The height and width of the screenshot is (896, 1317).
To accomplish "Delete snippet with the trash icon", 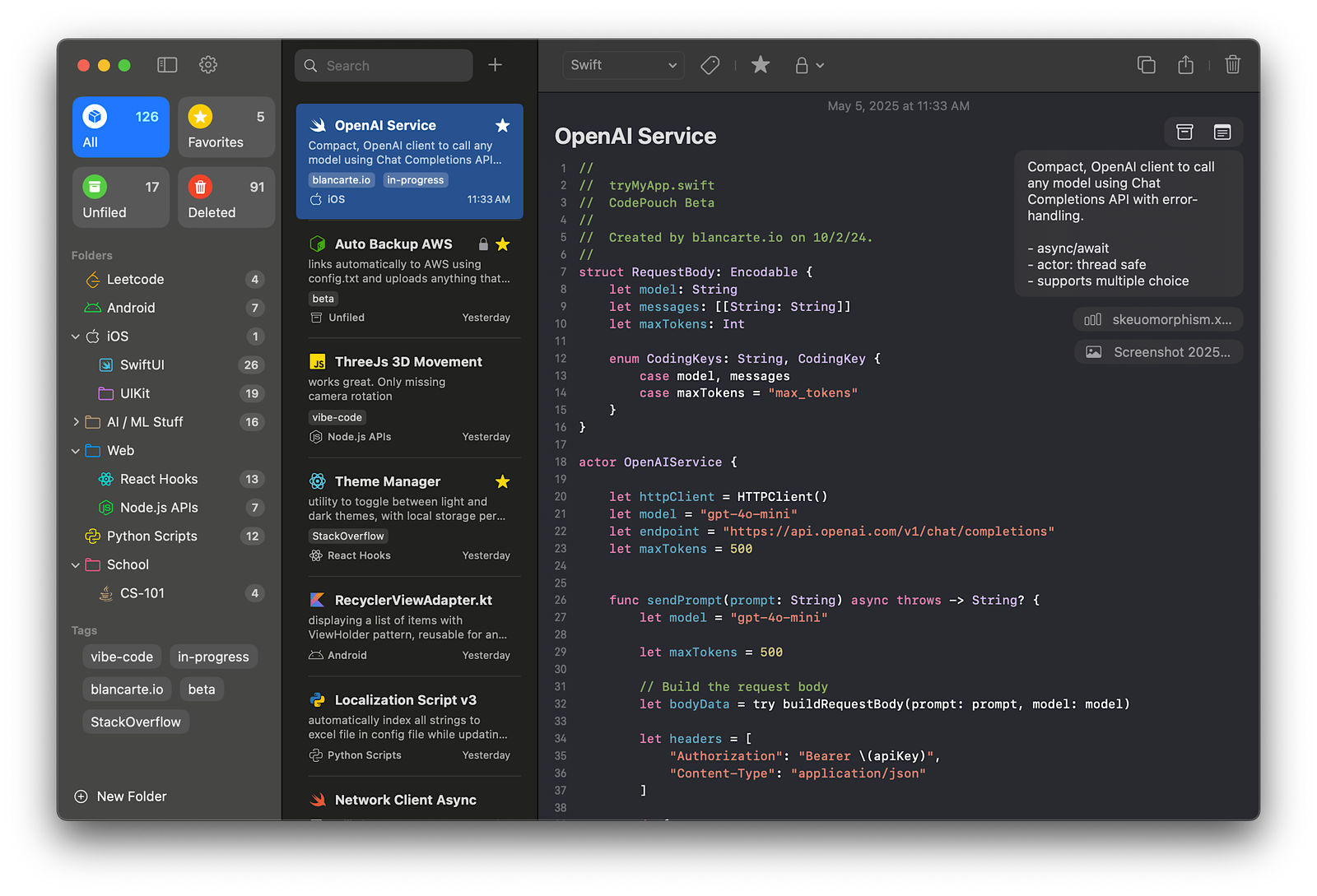I will click(1232, 65).
